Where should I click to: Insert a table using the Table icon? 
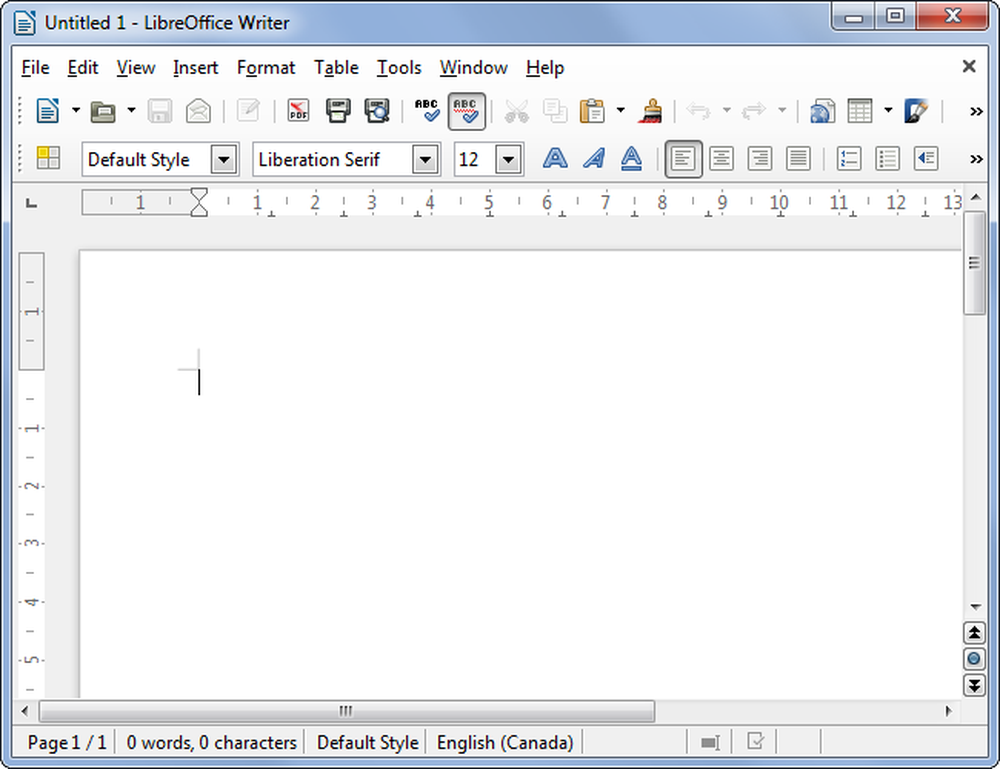pos(860,111)
